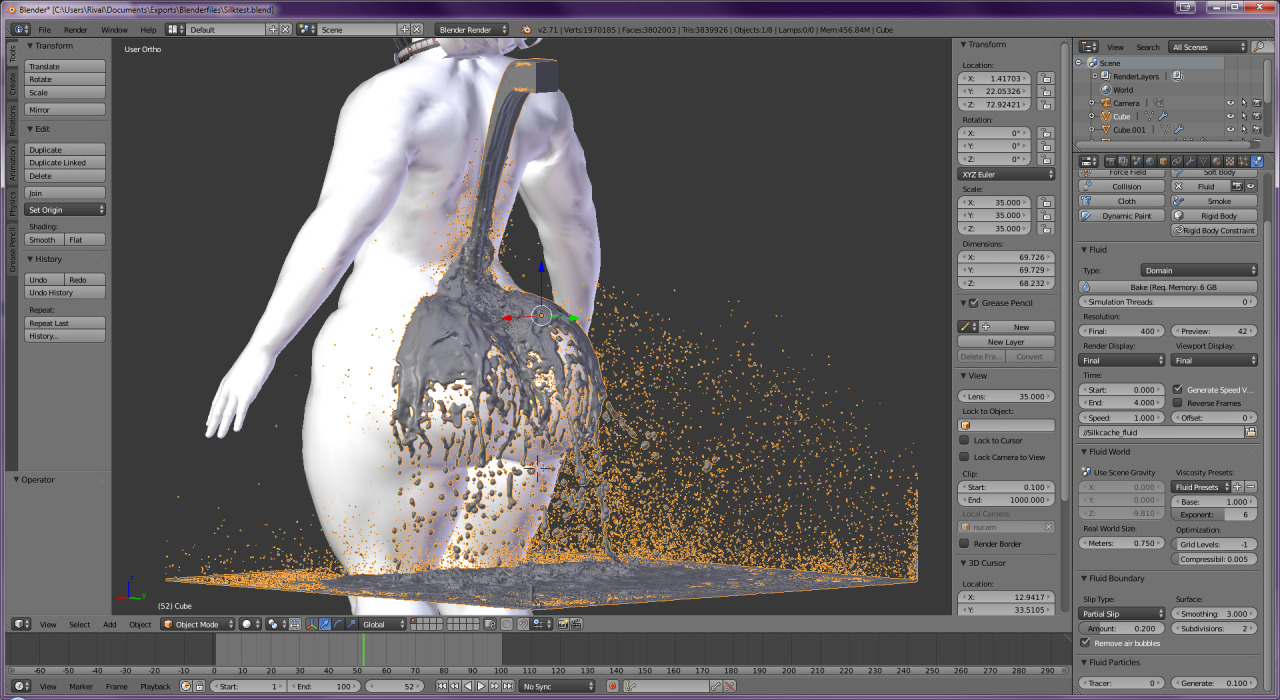Click the OpenGL render image icon
This screenshot has height=700, width=1280.
pos(563,624)
